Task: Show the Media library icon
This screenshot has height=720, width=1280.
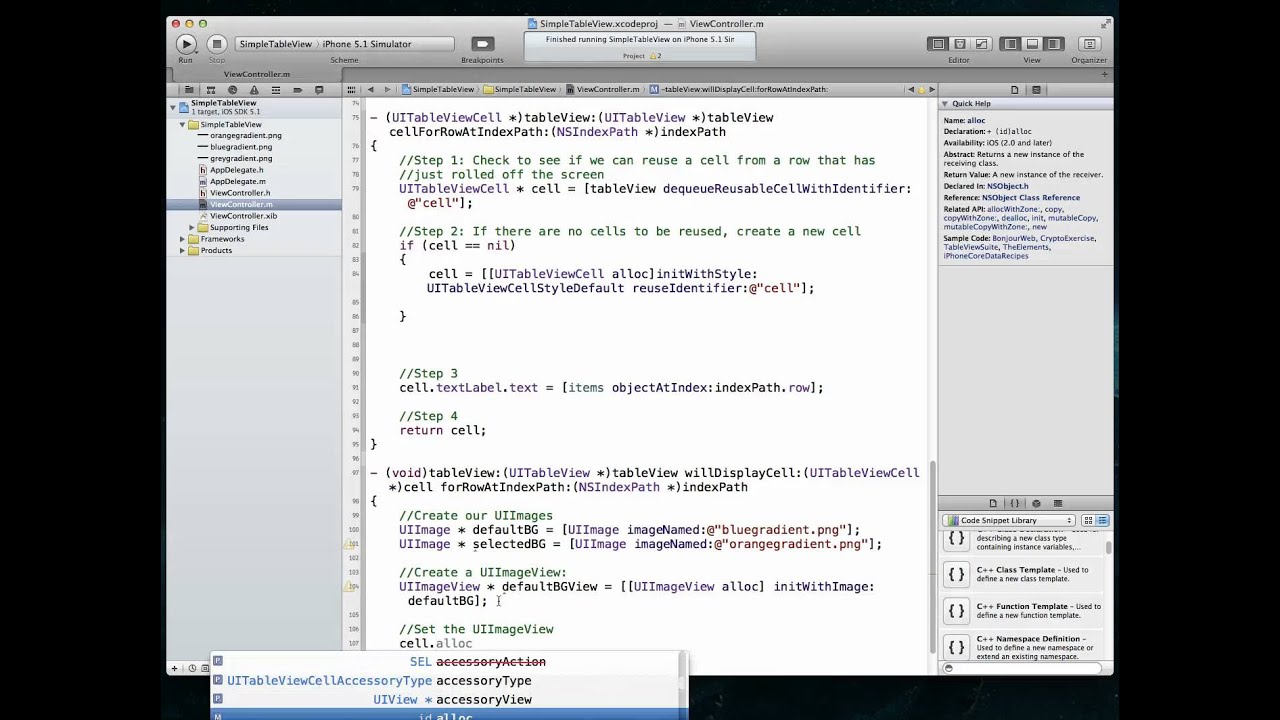Action: click(x=1058, y=504)
